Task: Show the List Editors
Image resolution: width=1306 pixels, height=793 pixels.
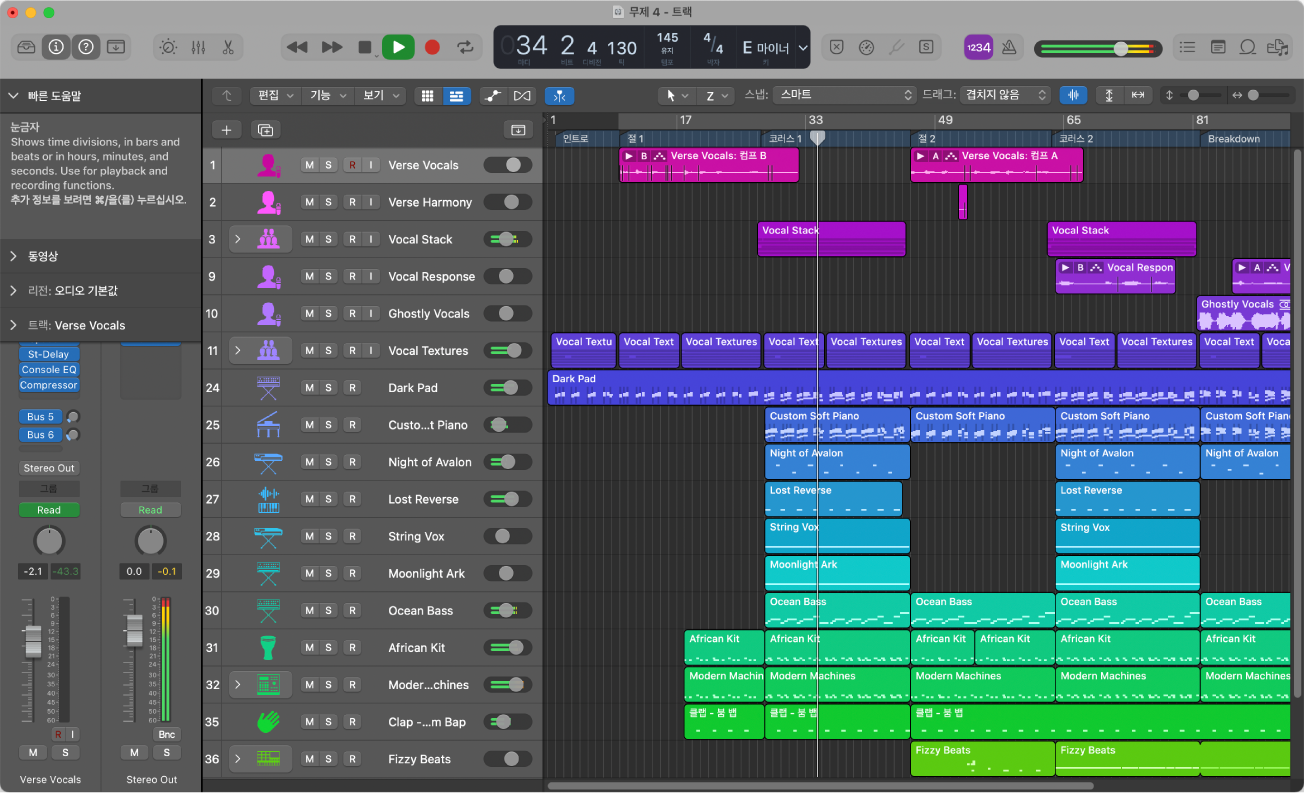Action: coord(1186,47)
